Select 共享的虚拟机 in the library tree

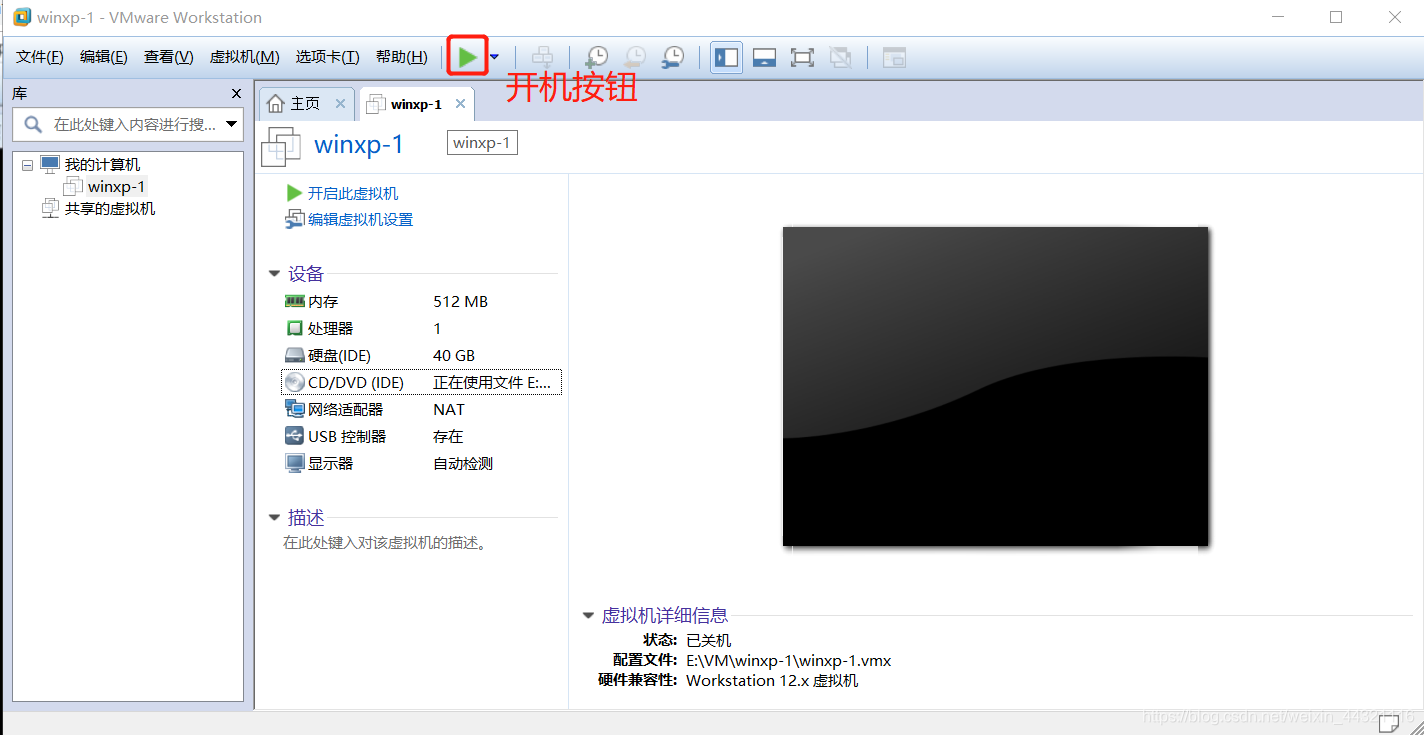(110, 209)
